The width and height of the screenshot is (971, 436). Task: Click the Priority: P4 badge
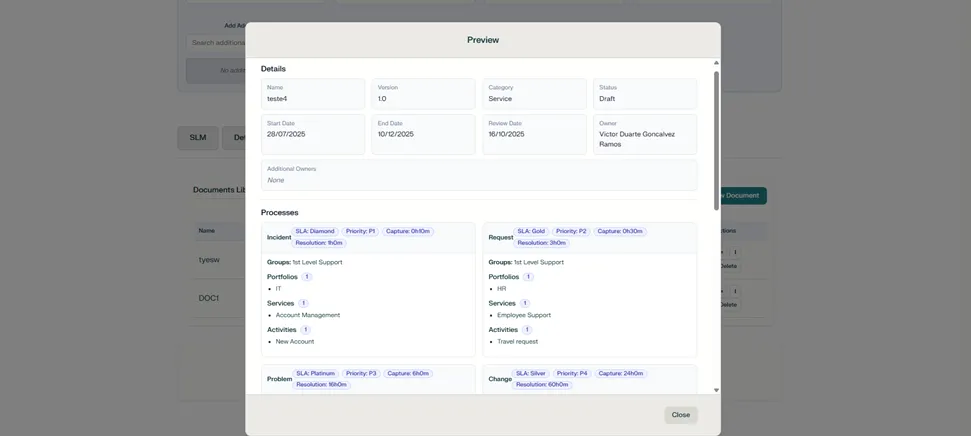coord(573,373)
